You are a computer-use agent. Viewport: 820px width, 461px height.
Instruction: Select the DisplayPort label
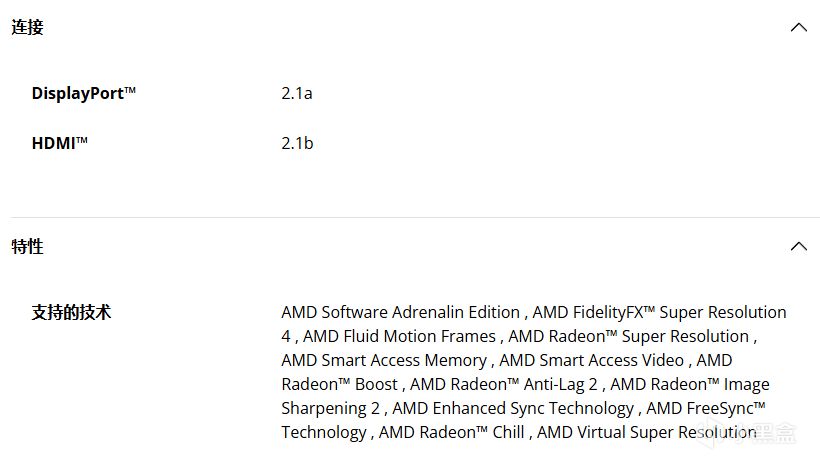(83, 93)
